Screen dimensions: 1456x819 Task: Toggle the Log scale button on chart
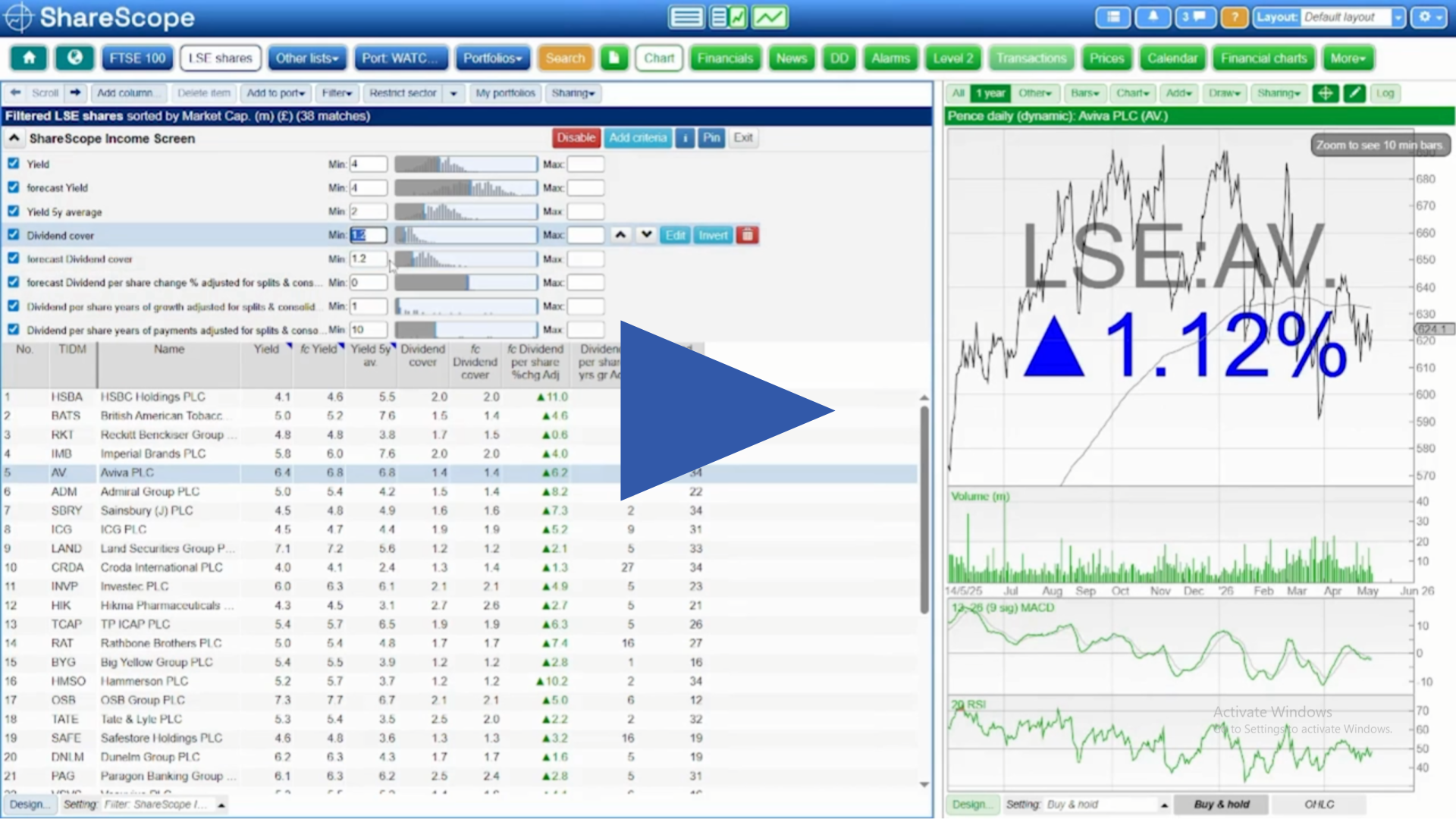(1385, 93)
